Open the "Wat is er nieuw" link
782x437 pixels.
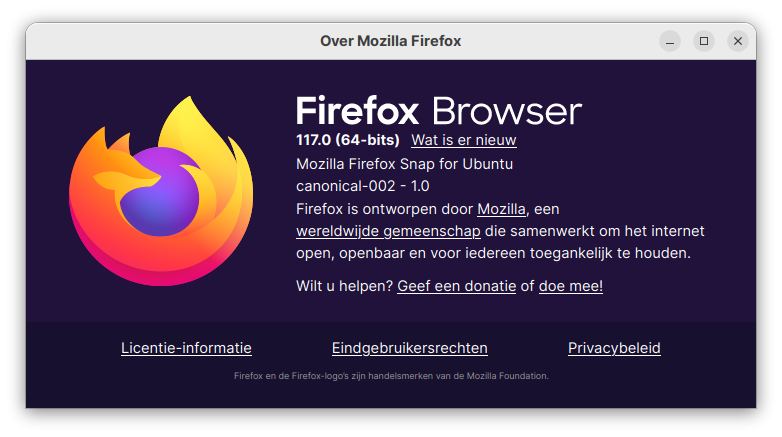pyautogui.click(x=463, y=140)
